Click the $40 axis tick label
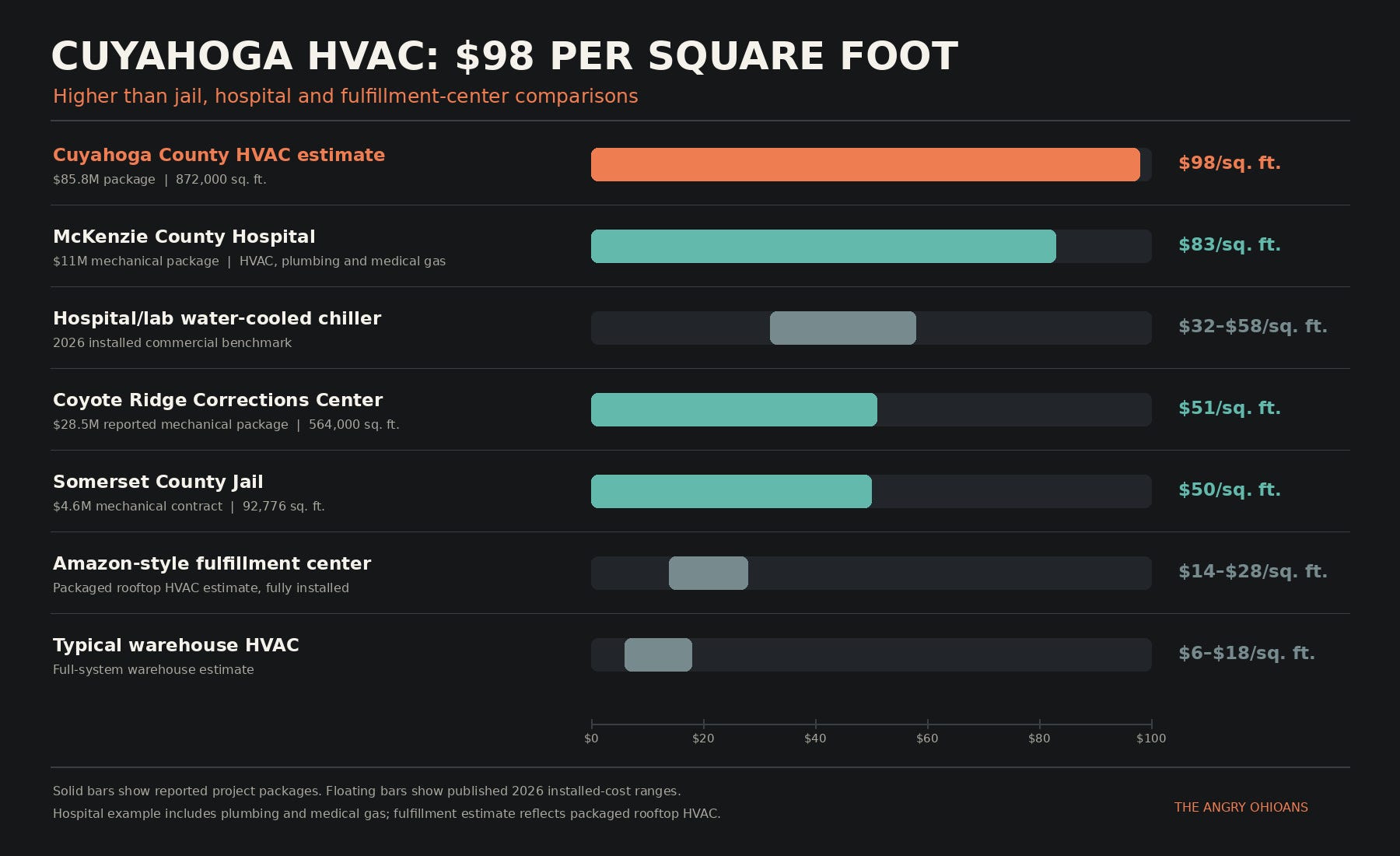The height and width of the screenshot is (856, 1400). [815, 738]
